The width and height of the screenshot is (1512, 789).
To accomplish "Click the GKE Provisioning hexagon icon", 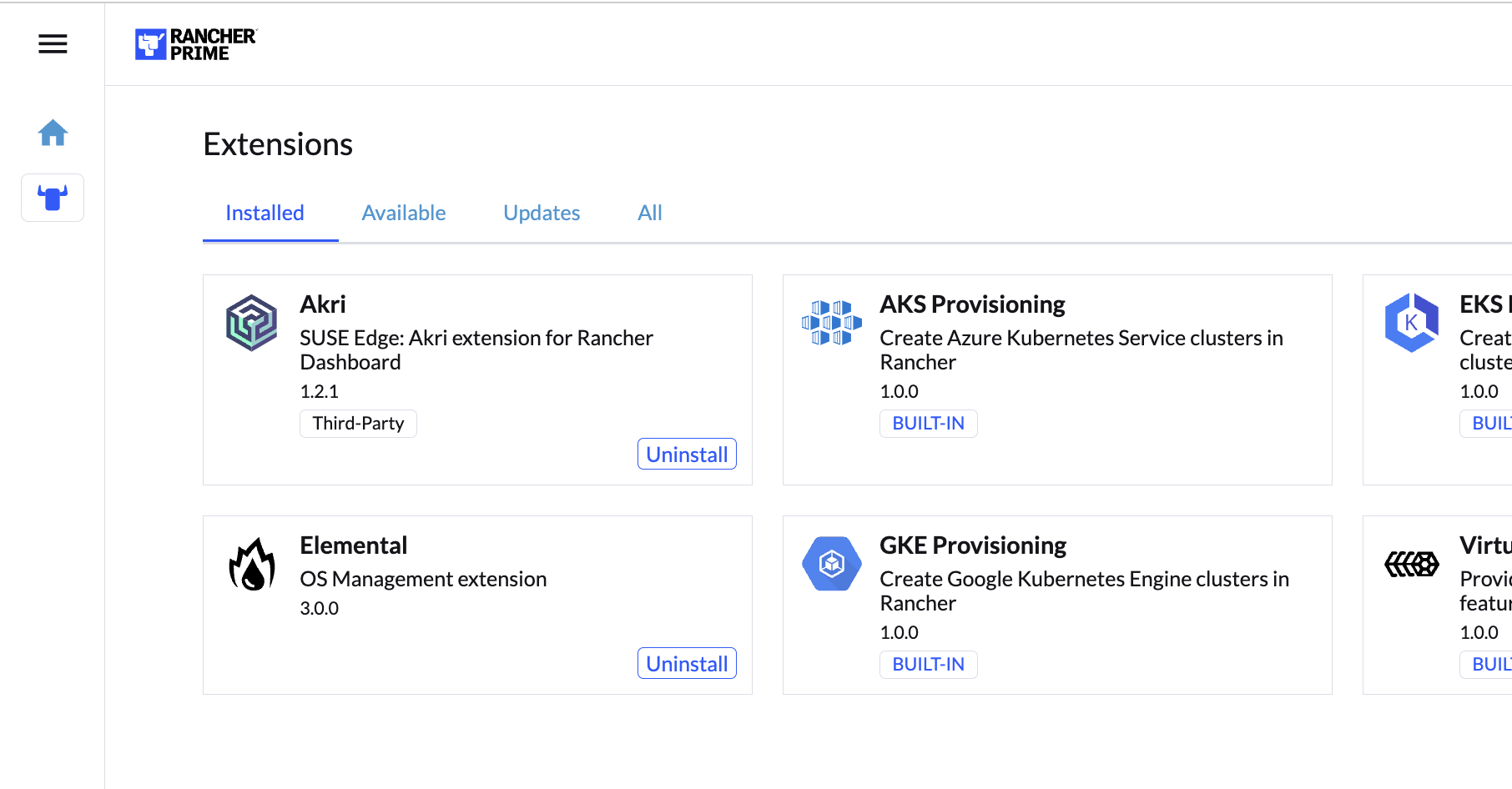I will 831,564.
